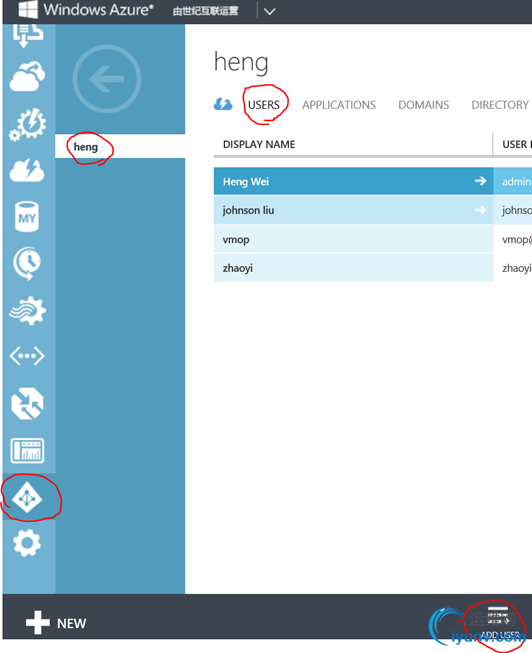Open the cloud with lightning bolt sidebar icon

coord(27,170)
